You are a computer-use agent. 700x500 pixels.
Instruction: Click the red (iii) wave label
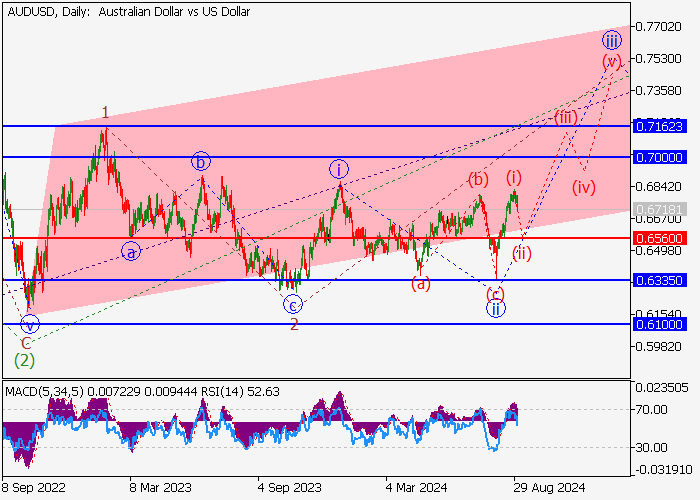tap(566, 118)
